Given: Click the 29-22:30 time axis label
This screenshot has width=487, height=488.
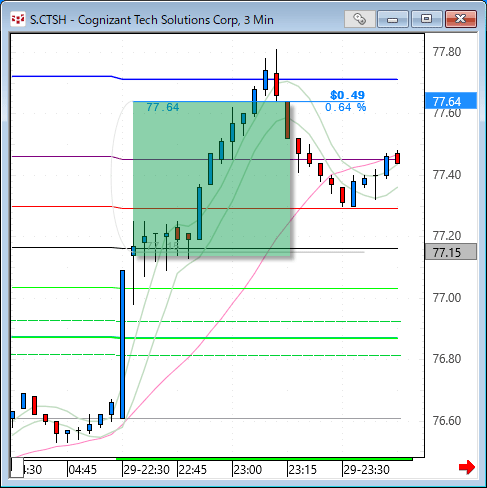Looking at the screenshot, I should (x=147, y=470).
